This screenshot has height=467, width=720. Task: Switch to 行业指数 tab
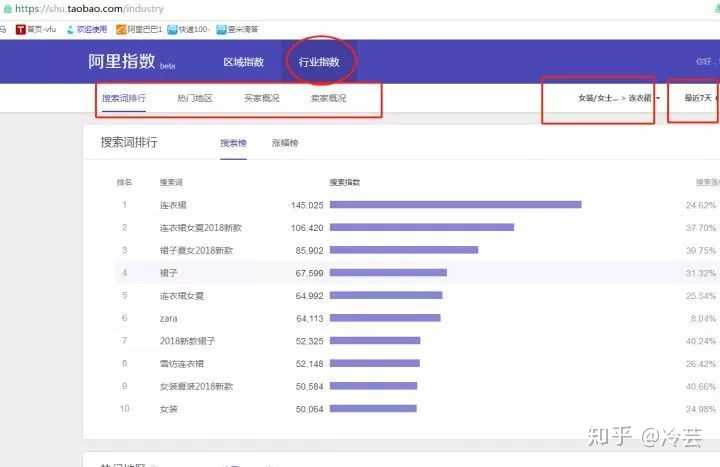319,62
